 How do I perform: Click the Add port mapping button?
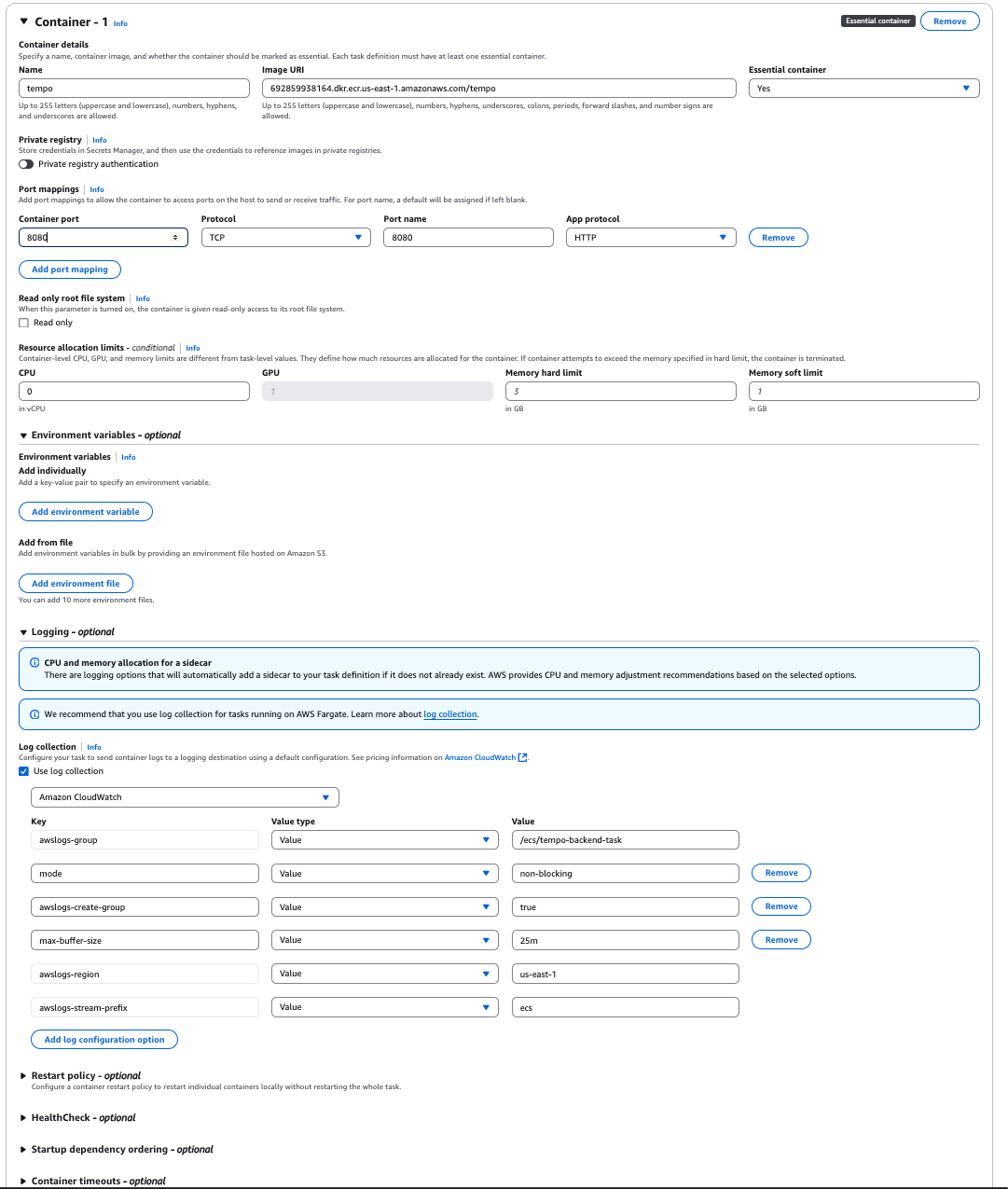tap(70, 270)
